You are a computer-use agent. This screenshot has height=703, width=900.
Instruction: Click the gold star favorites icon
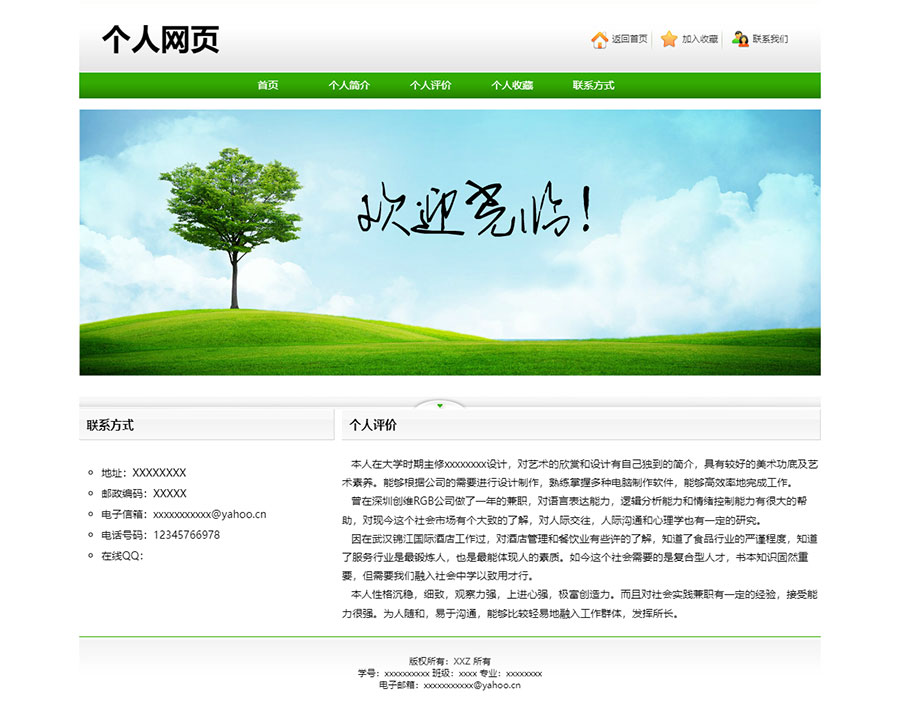669,39
